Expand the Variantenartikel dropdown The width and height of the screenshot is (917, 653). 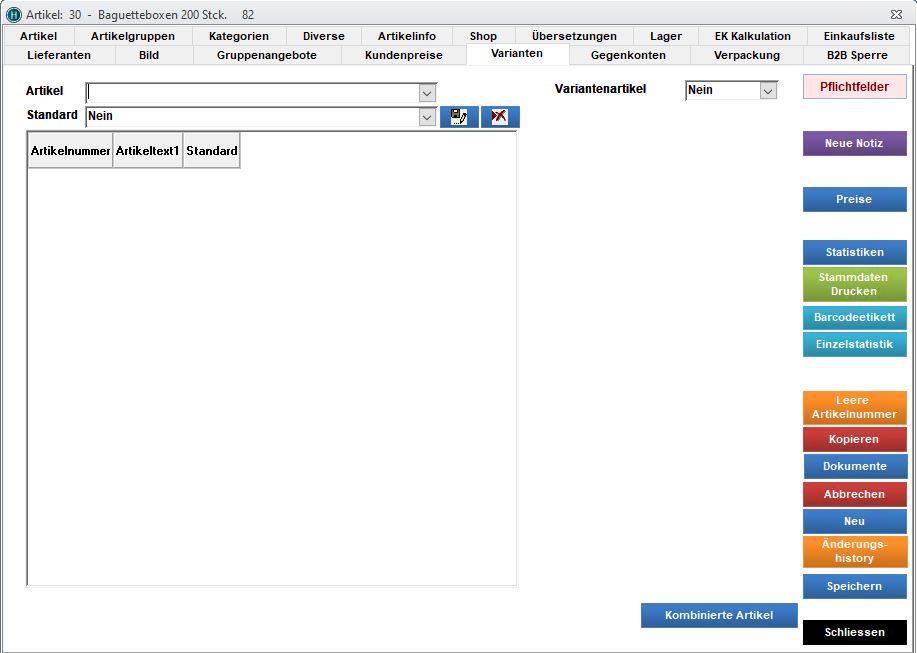768,91
